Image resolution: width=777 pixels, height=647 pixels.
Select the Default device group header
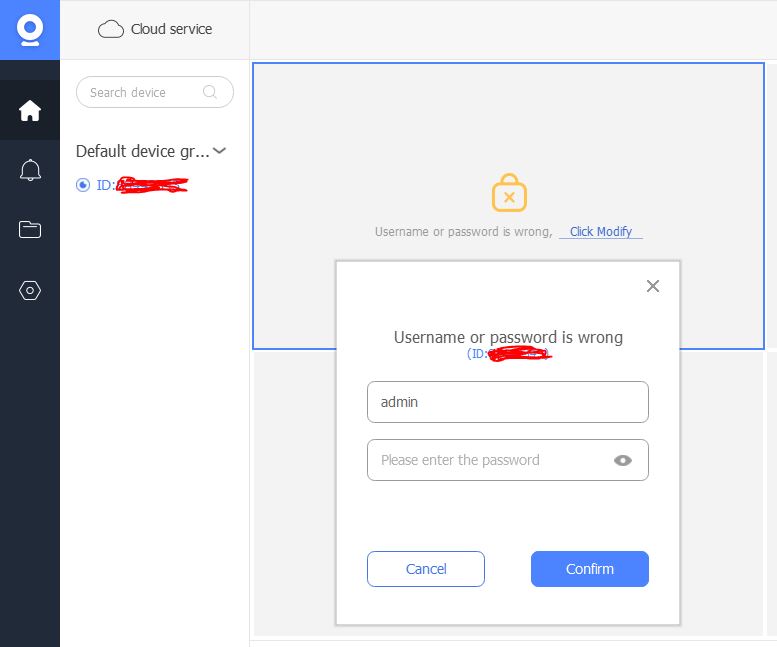(143, 152)
